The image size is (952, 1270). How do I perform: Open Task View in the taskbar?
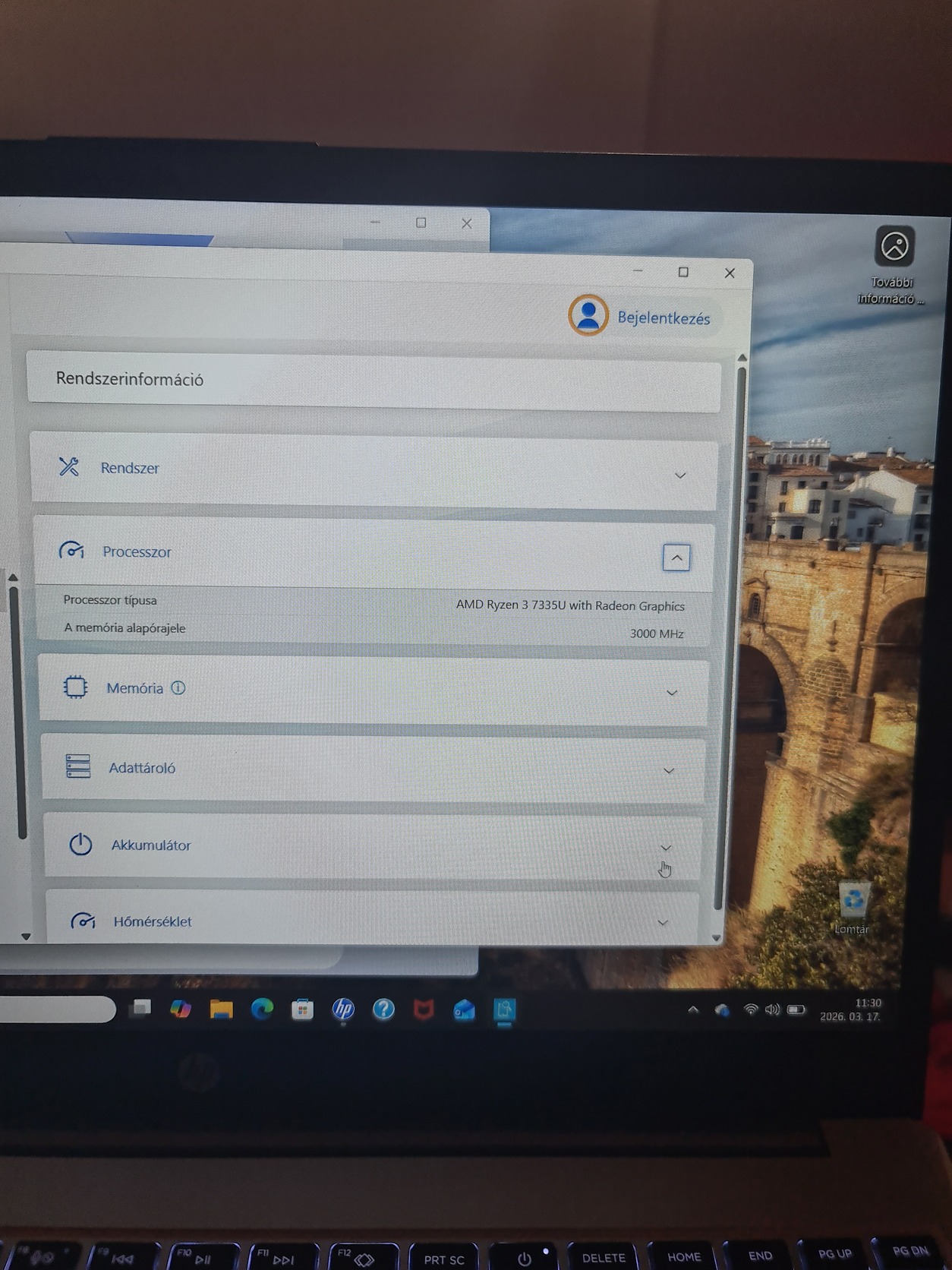[140, 1008]
